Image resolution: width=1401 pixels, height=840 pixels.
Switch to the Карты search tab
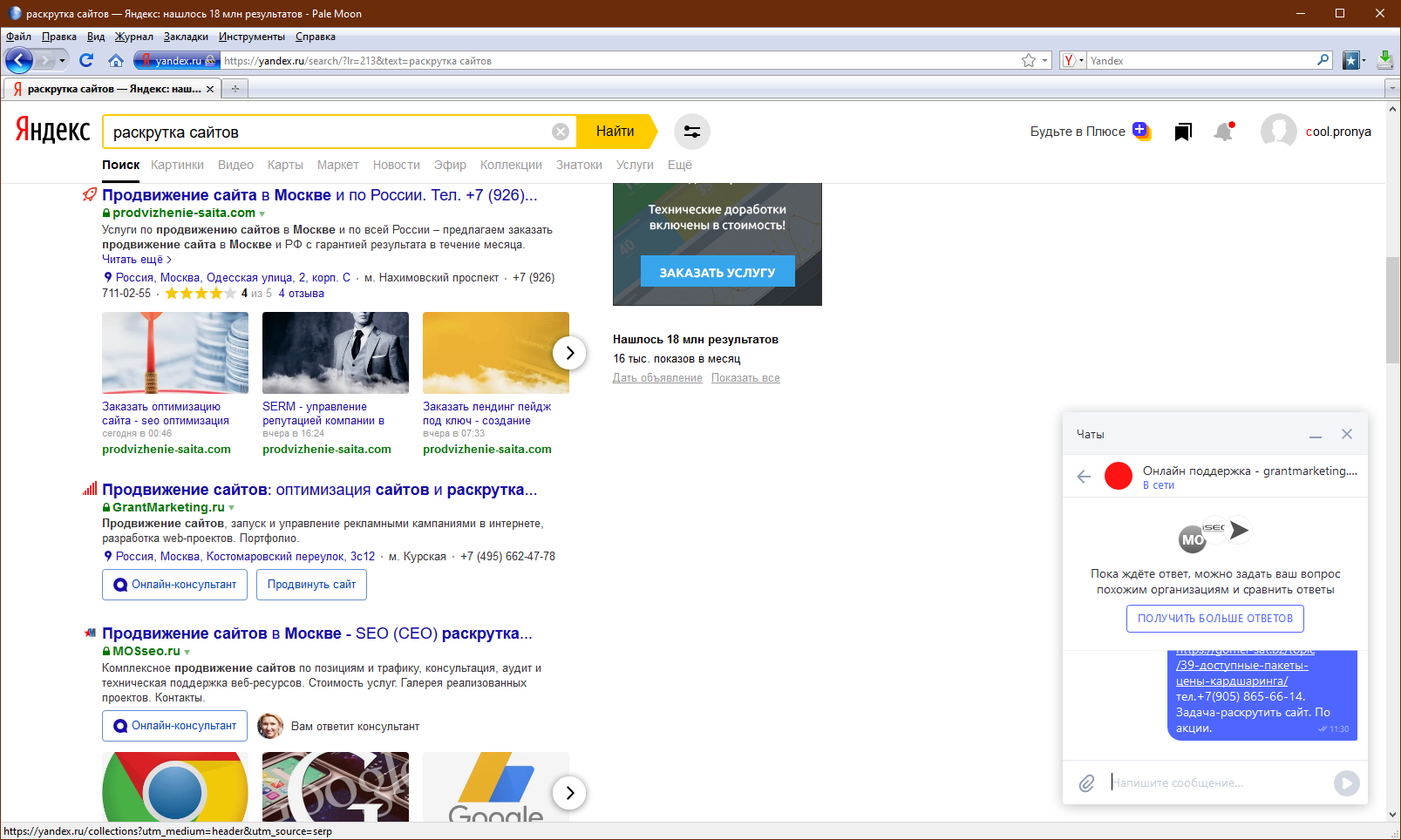(x=285, y=165)
